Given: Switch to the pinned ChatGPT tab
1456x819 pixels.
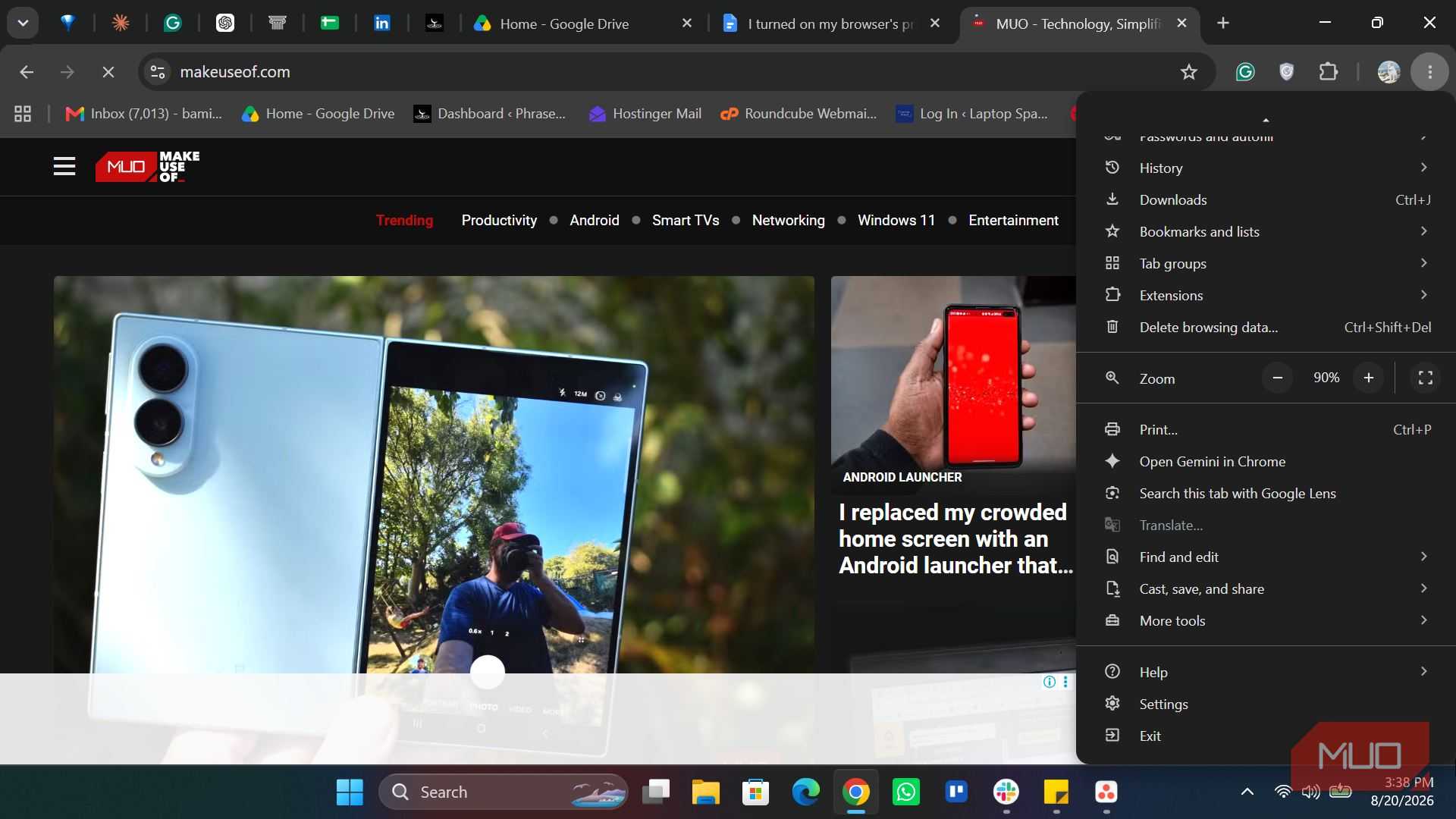Looking at the screenshot, I should (x=224, y=24).
